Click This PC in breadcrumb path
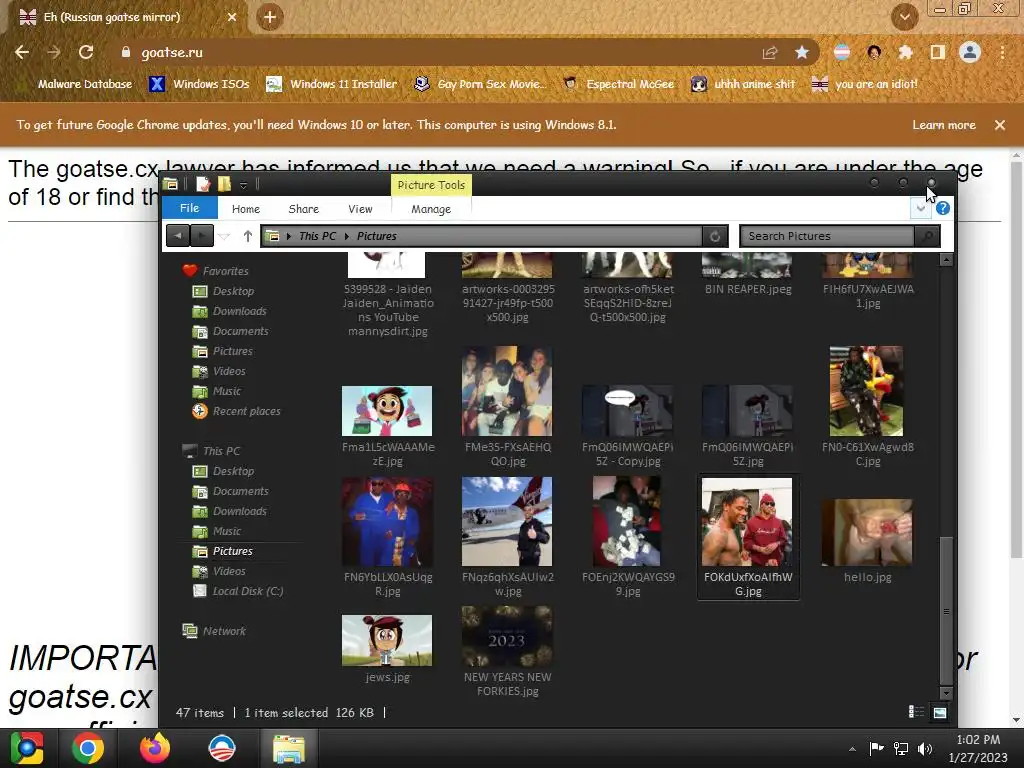The height and width of the screenshot is (768, 1024). tap(317, 236)
